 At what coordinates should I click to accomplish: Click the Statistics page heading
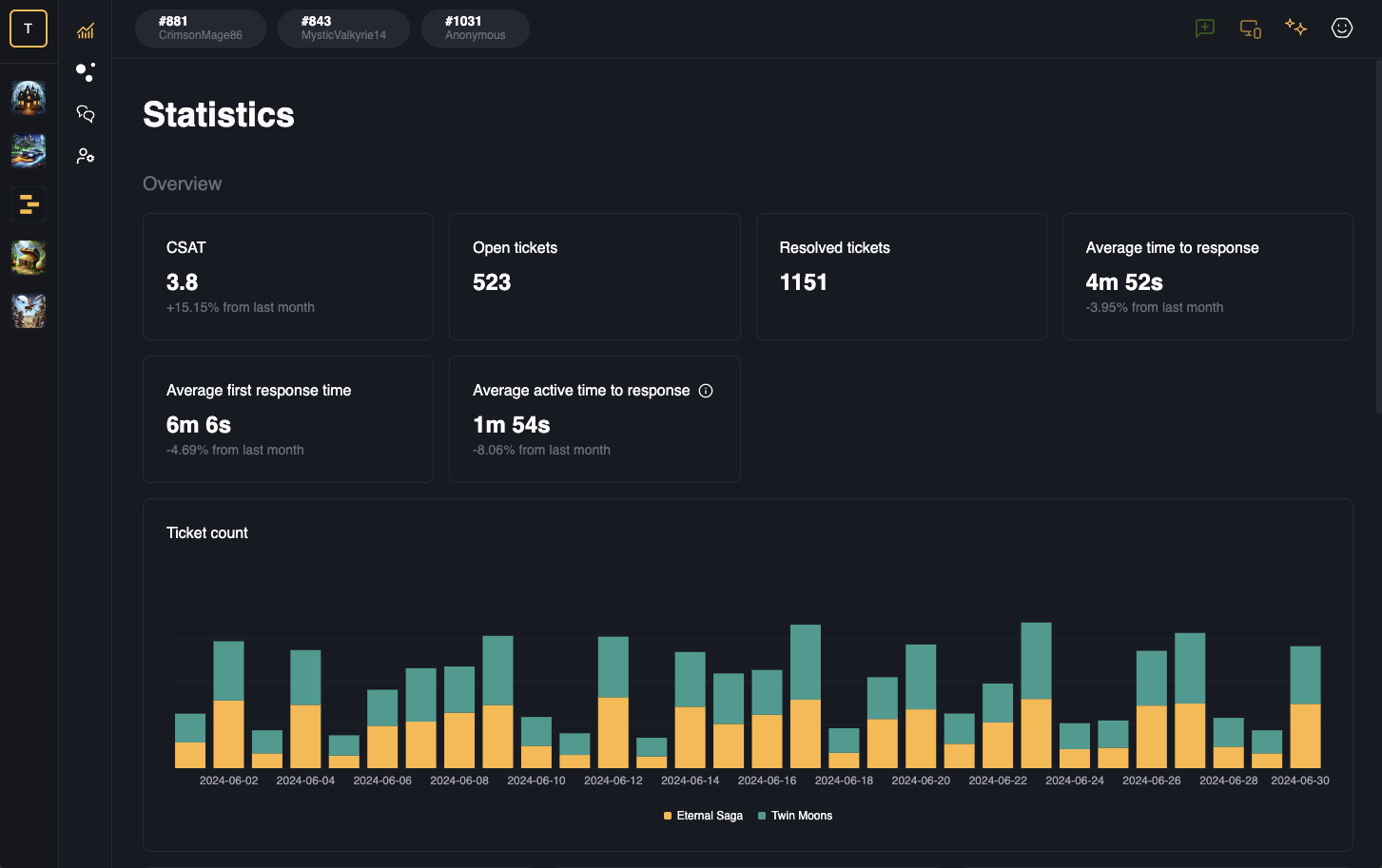219,115
